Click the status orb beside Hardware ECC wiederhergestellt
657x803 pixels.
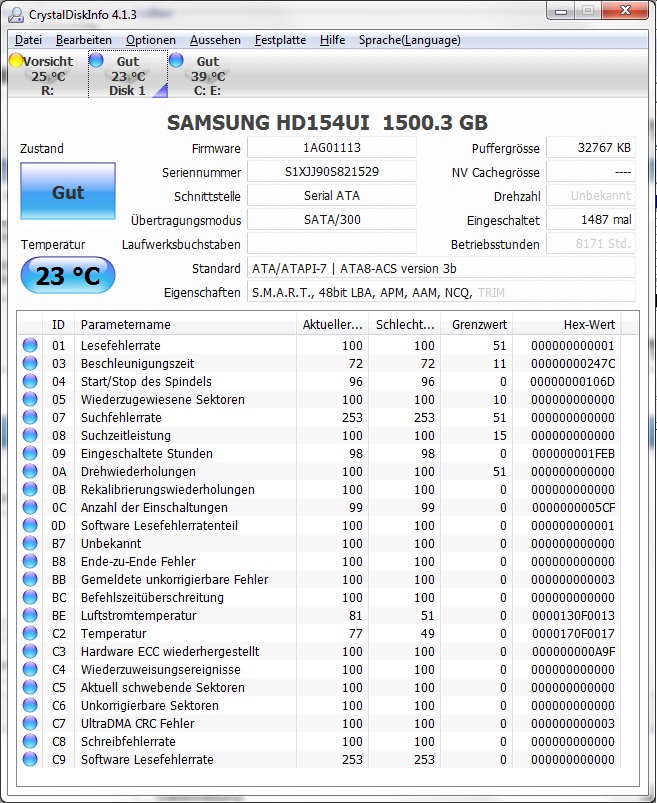click(30, 651)
